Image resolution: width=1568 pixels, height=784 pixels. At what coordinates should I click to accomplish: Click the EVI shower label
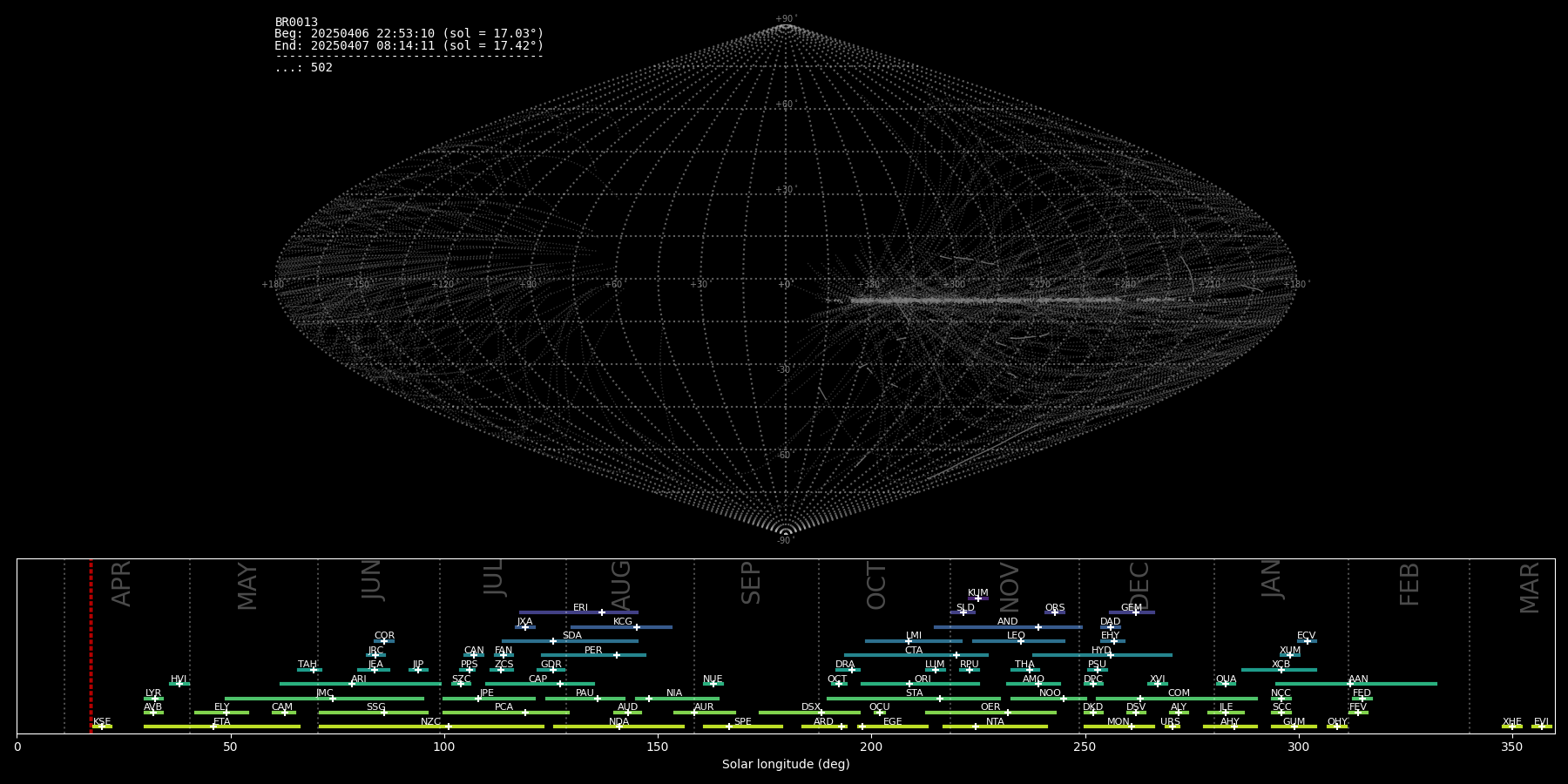click(1541, 722)
